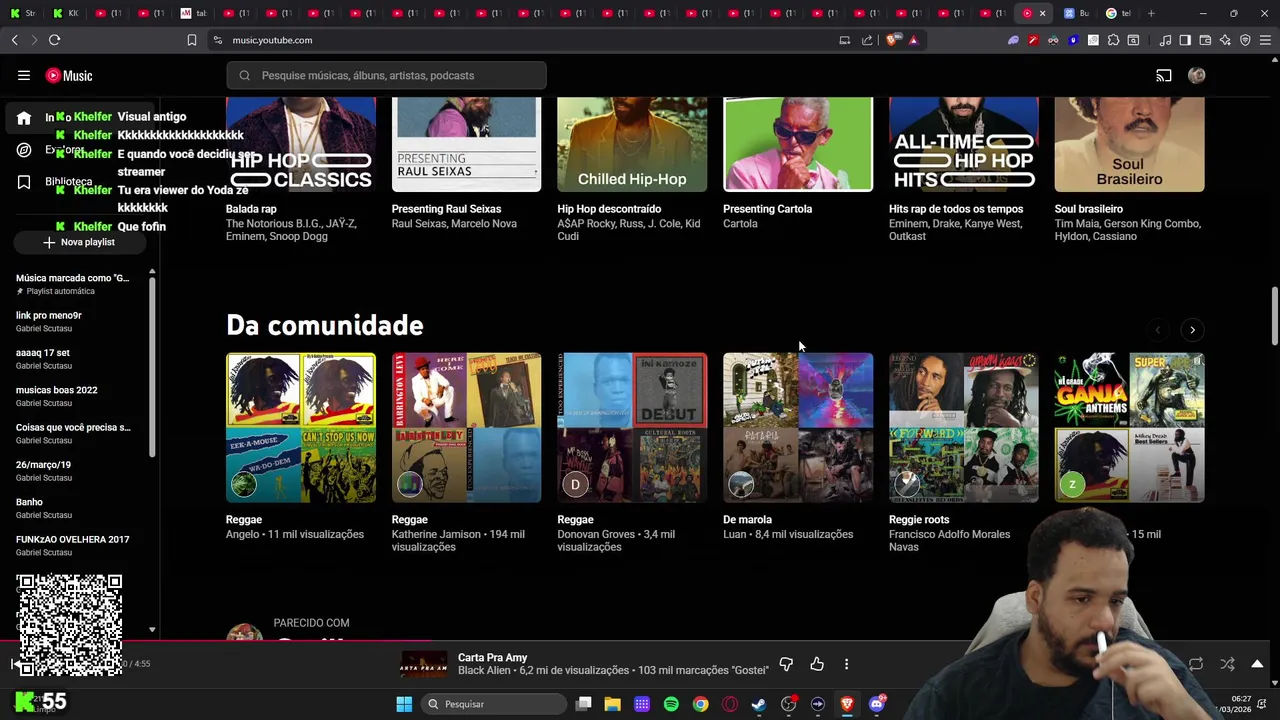
Task: Open playlist '26/março/19'
Action: pyautogui.click(x=75, y=471)
